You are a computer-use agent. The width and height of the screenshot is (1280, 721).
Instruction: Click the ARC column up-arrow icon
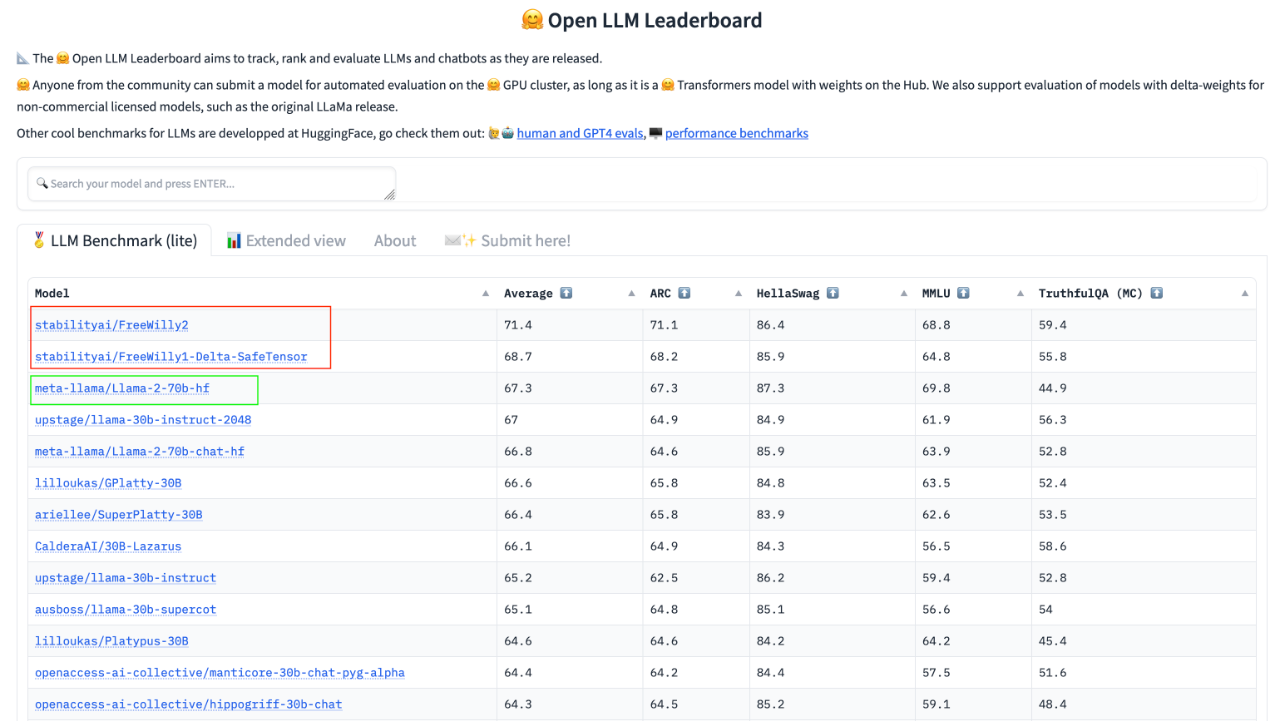point(684,293)
